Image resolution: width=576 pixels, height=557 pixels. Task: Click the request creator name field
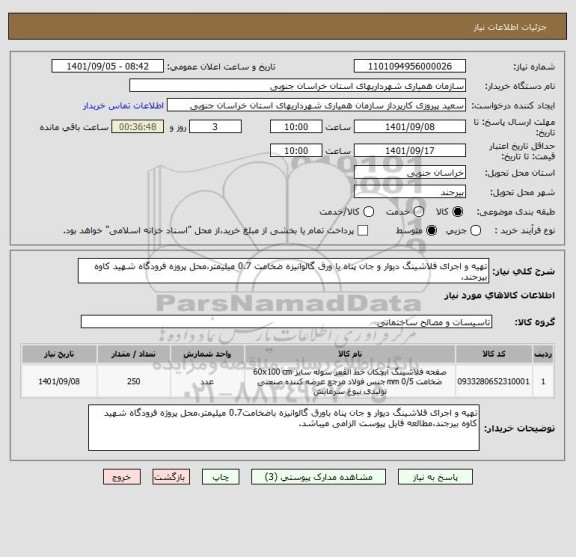tap(316, 105)
